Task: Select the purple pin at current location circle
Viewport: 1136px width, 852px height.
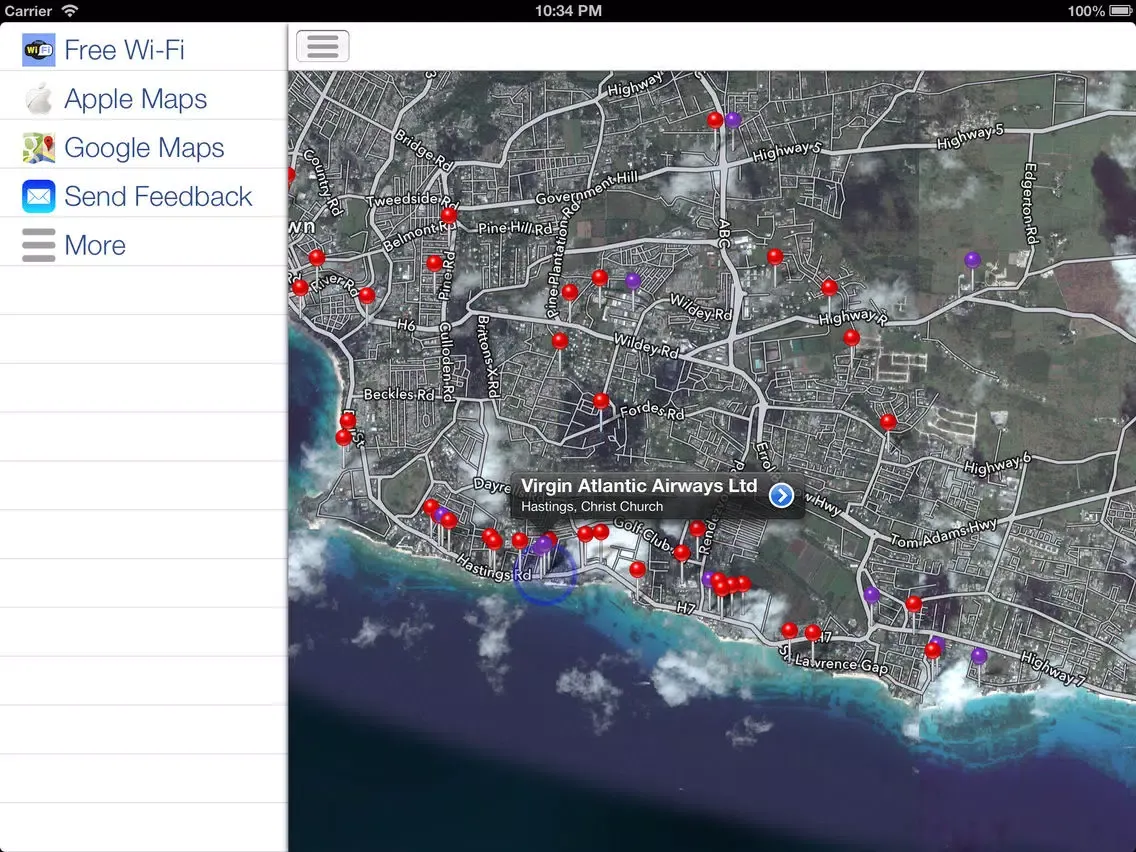Action: pyautogui.click(x=543, y=544)
